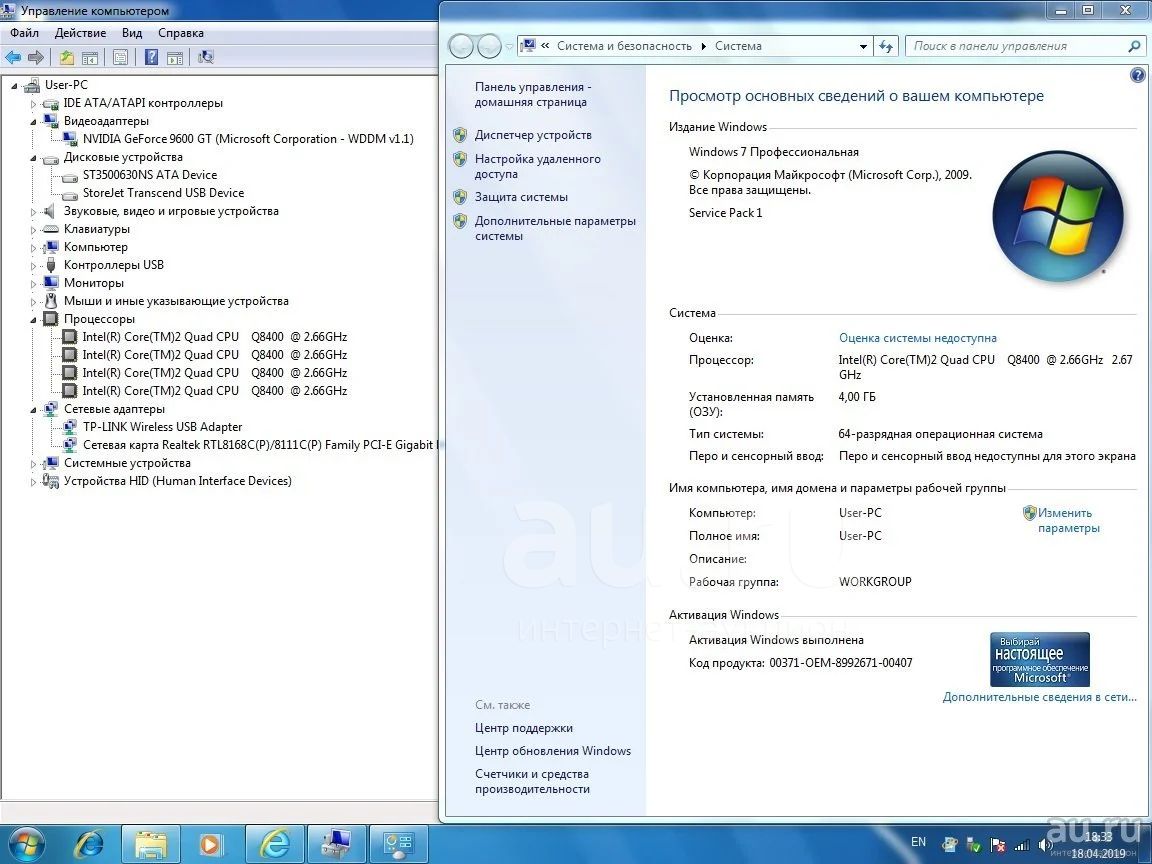Open help icon in System window

click(x=1137, y=75)
